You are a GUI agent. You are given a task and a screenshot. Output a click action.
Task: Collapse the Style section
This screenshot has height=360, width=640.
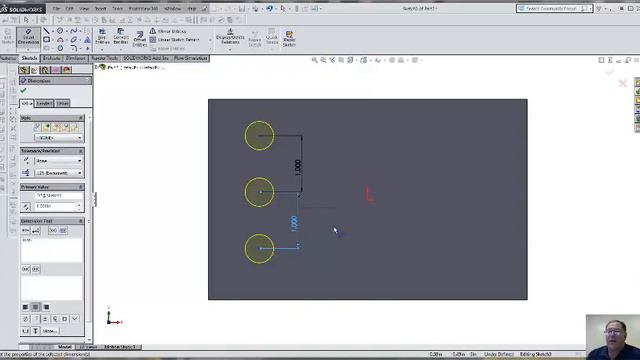tap(80, 118)
